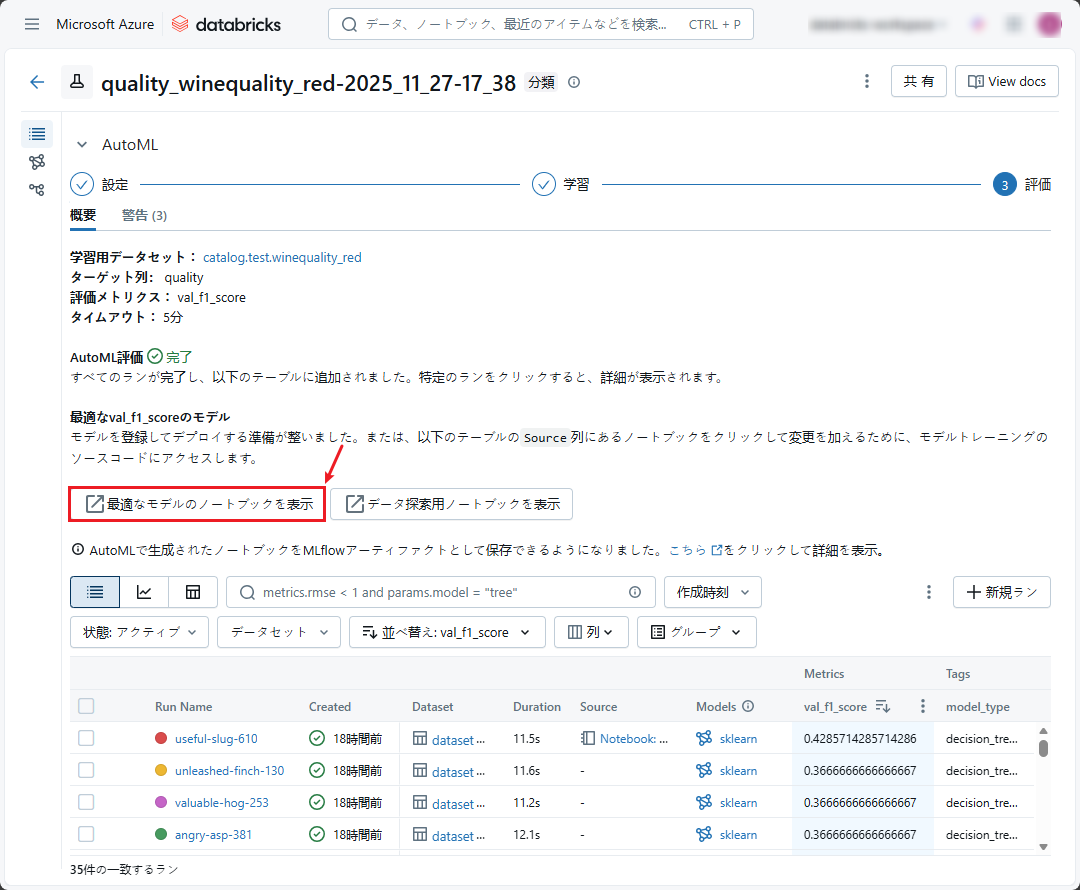This screenshot has height=890, width=1080.
Task: Click the databricks logo
Action: [226, 24]
